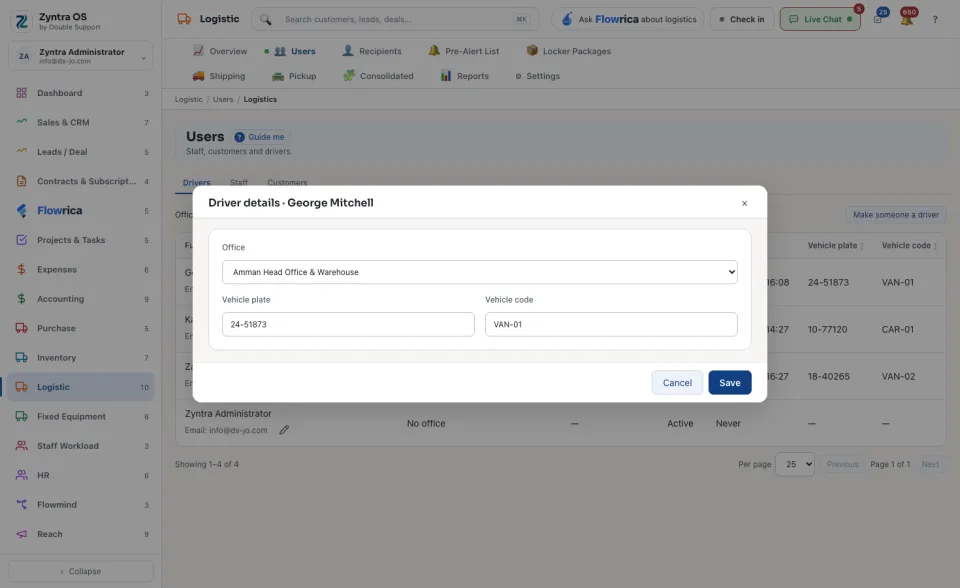The width and height of the screenshot is (960, 588).
Task: Click the Guide me button
Action: tap(260, 137)
